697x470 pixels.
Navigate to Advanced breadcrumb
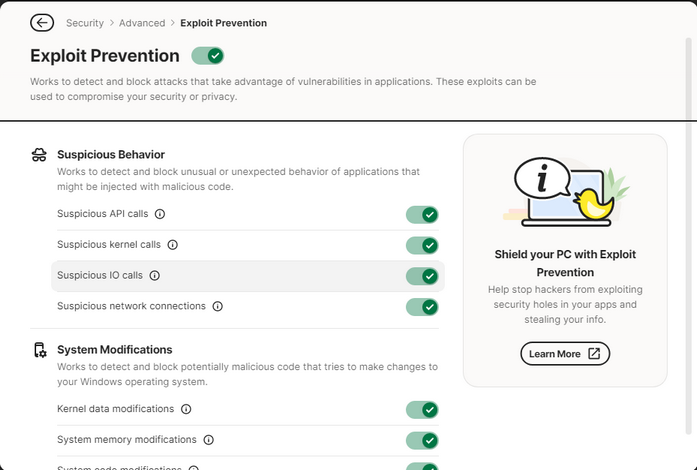point(142,23)
